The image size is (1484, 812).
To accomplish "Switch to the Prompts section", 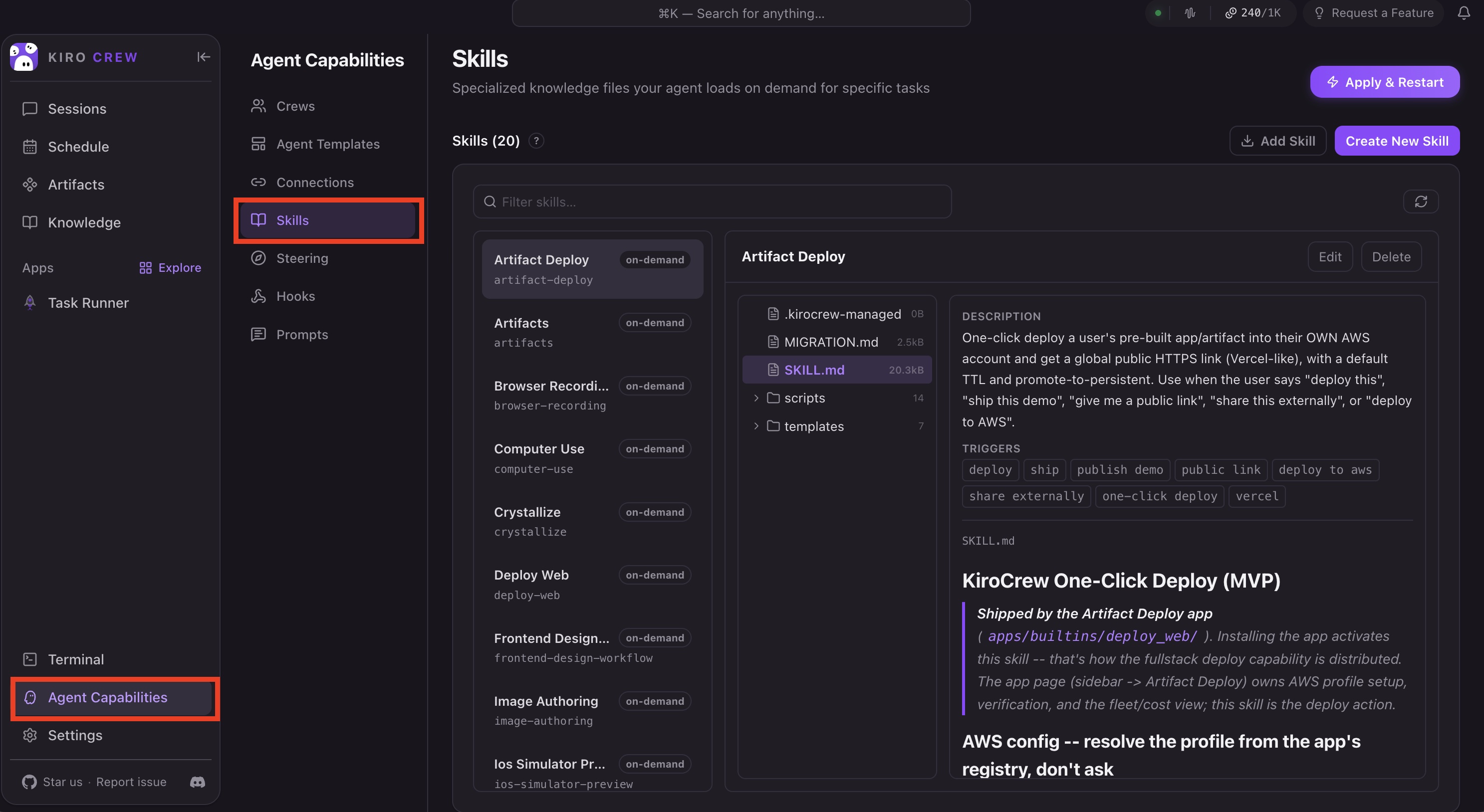I will [328, 335].
